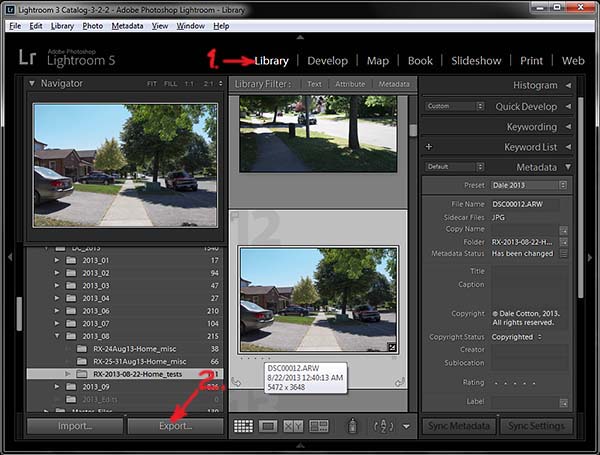
Task: Click the Sync Settings button
Action: point(536,426)
